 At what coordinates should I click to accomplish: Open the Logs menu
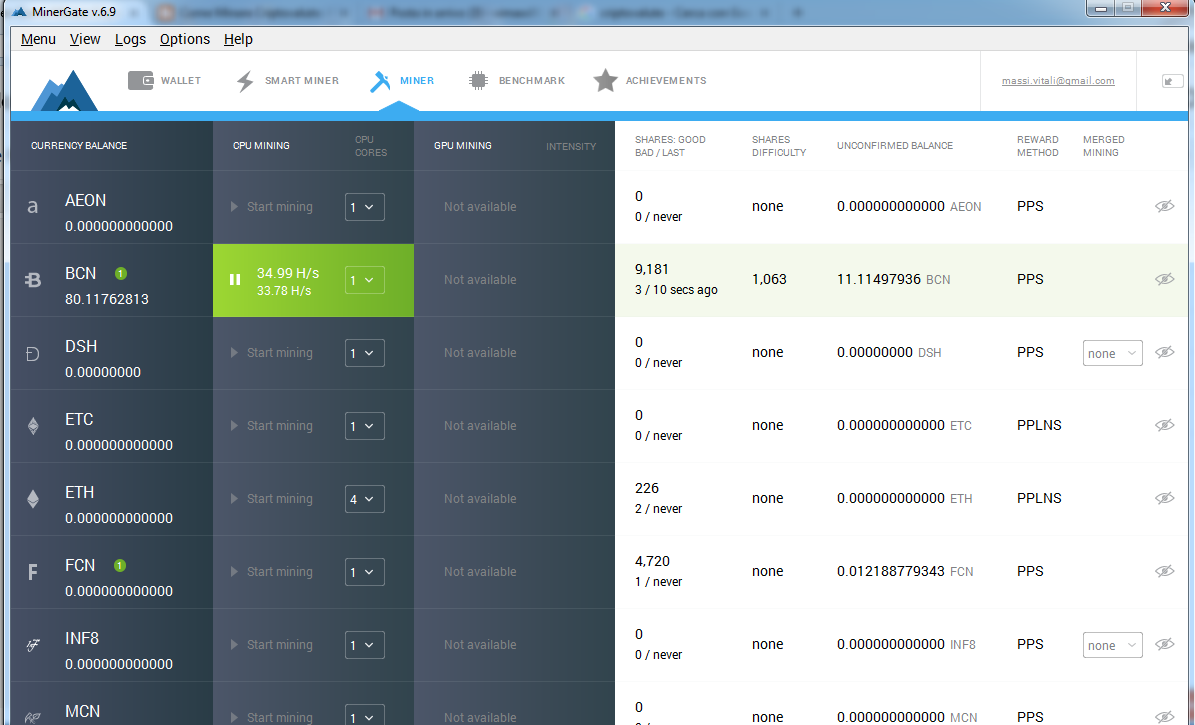click(x=130, y=39)
